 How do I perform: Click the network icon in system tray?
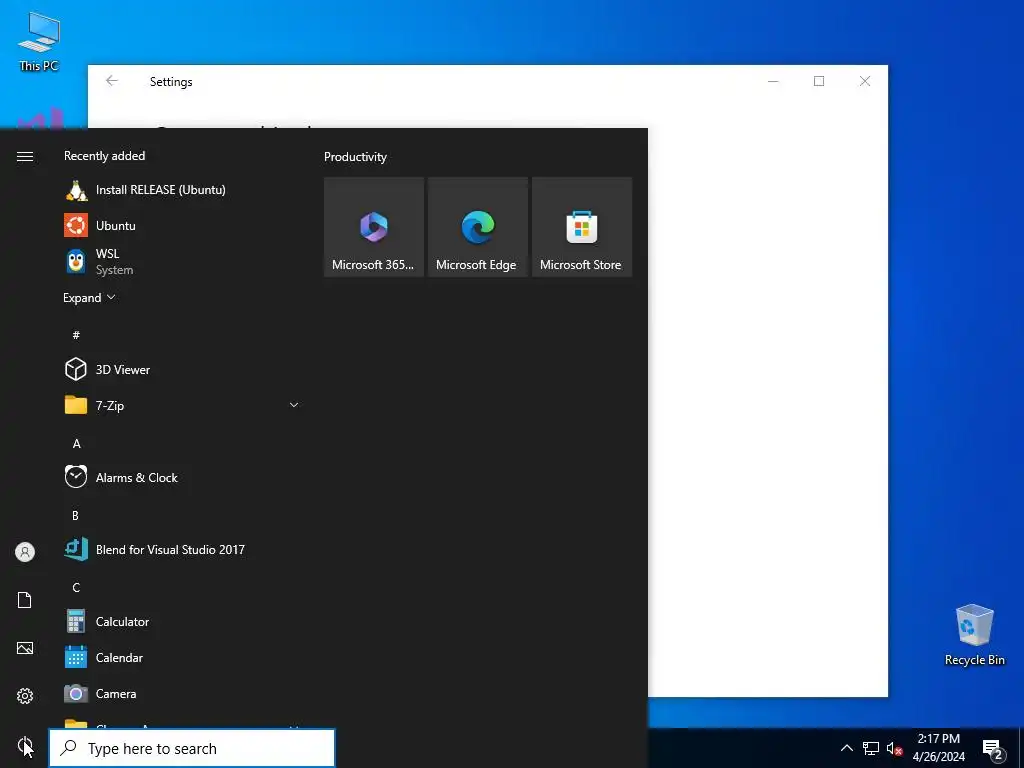(x=871, y=748)
